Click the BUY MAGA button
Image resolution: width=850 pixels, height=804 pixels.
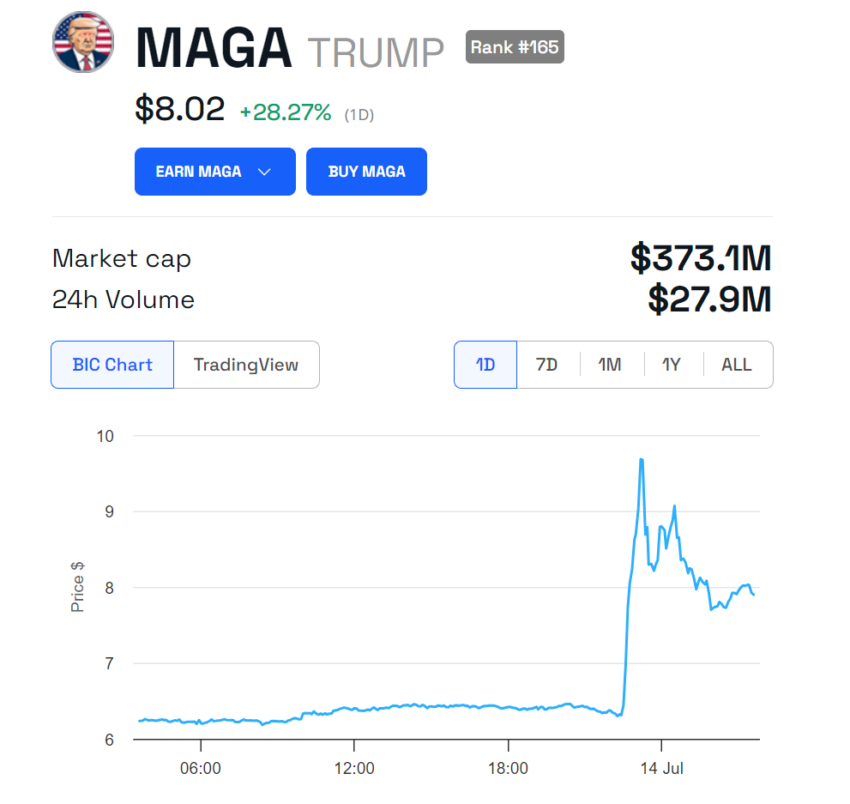[x=366, y=171]
